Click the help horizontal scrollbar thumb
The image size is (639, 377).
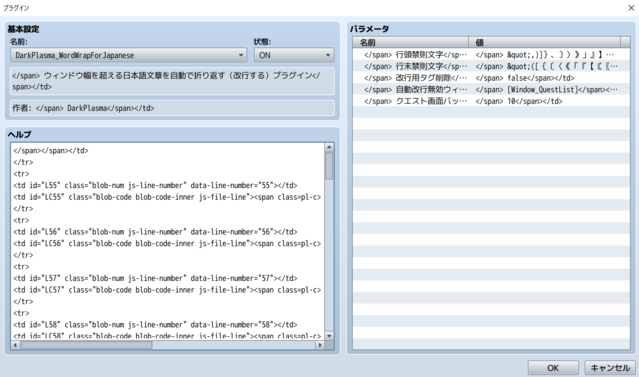[86, 345]
